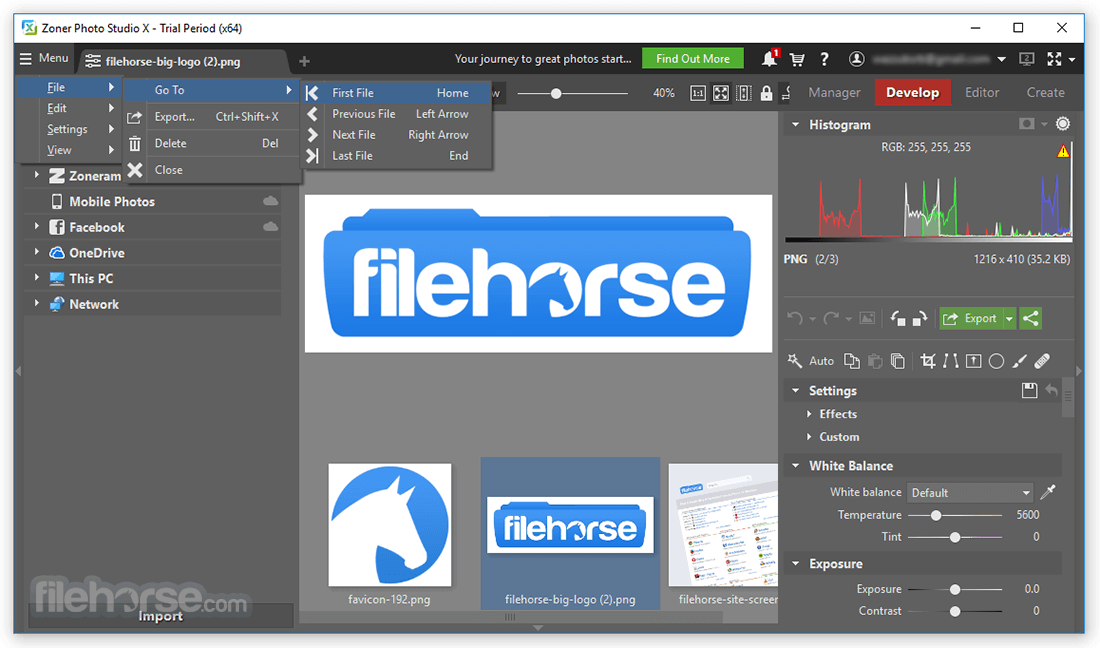Image resolution: width=1100 pixels, height=648 pixels.
Task: Set zoom to 1:1 actual size
Action: point(697,93)
